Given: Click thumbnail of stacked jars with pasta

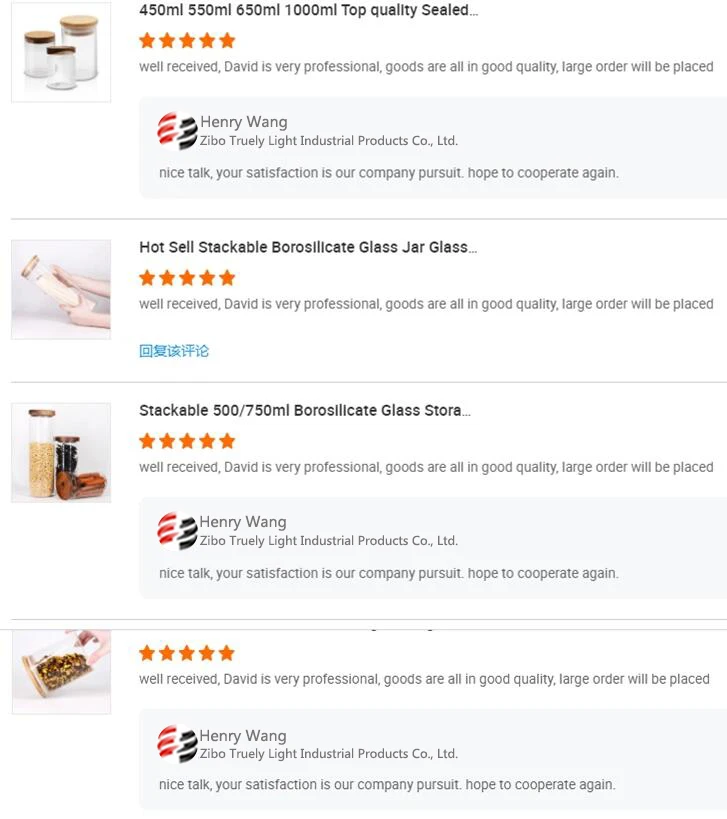Looking at the screenshot, I should [61, 452].
